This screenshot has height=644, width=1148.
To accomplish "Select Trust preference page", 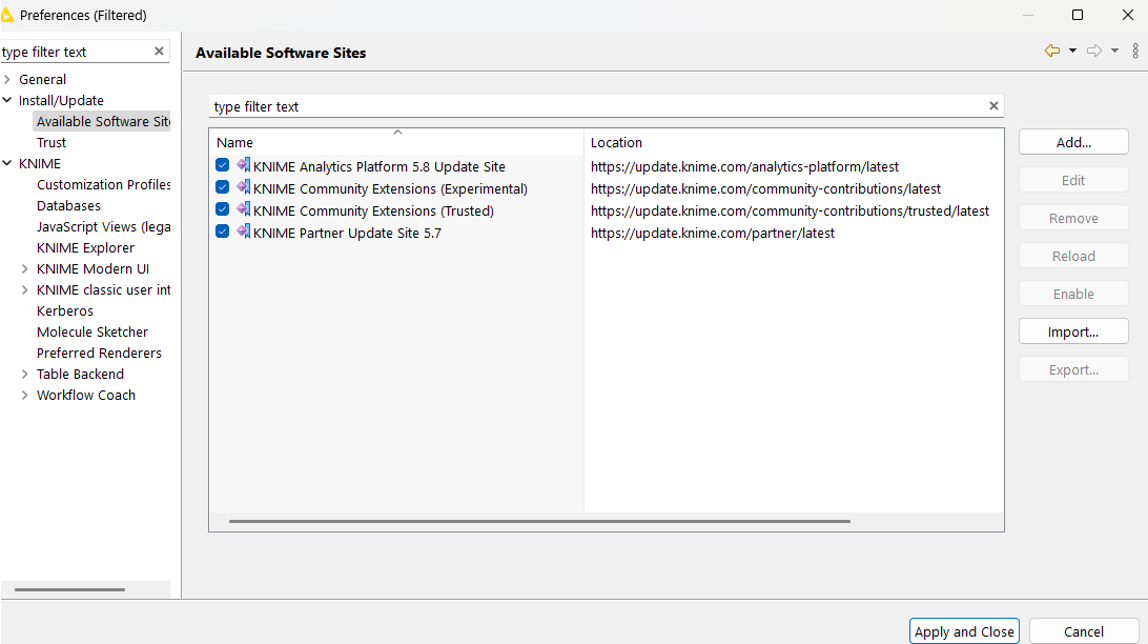I will coord(51,142).
